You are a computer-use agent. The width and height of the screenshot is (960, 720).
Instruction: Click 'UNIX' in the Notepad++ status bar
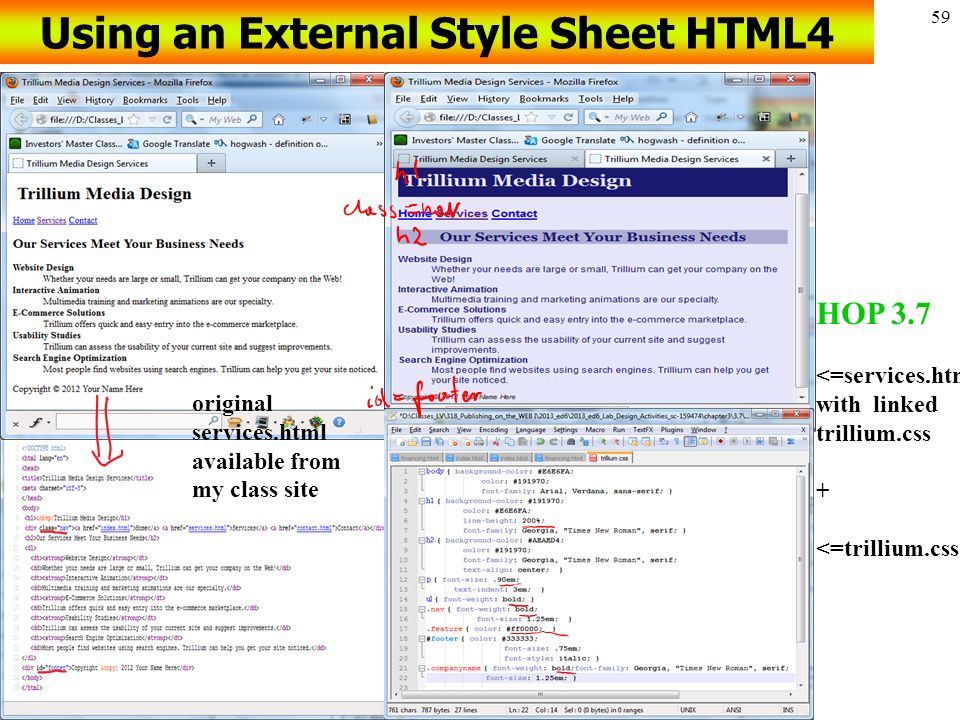coord(688,710)
